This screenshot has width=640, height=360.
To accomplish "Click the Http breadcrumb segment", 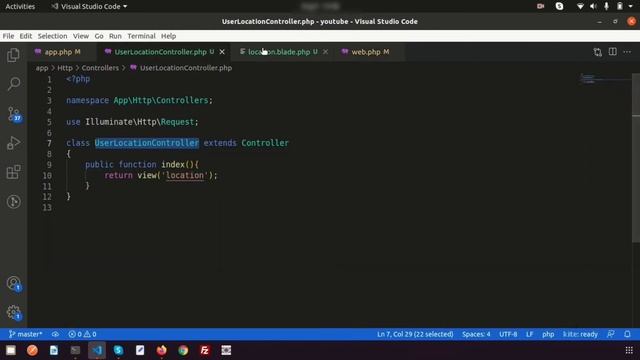I will [65, 68].
